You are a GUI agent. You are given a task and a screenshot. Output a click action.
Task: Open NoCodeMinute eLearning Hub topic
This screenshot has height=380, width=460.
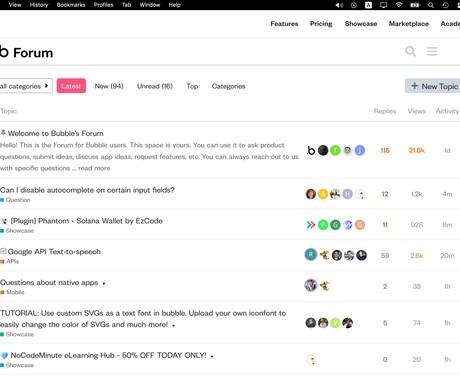pos(108,355)
